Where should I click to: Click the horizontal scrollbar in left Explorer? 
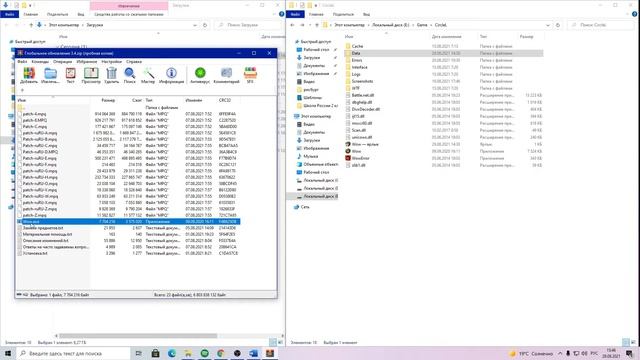tap(138, 336)
